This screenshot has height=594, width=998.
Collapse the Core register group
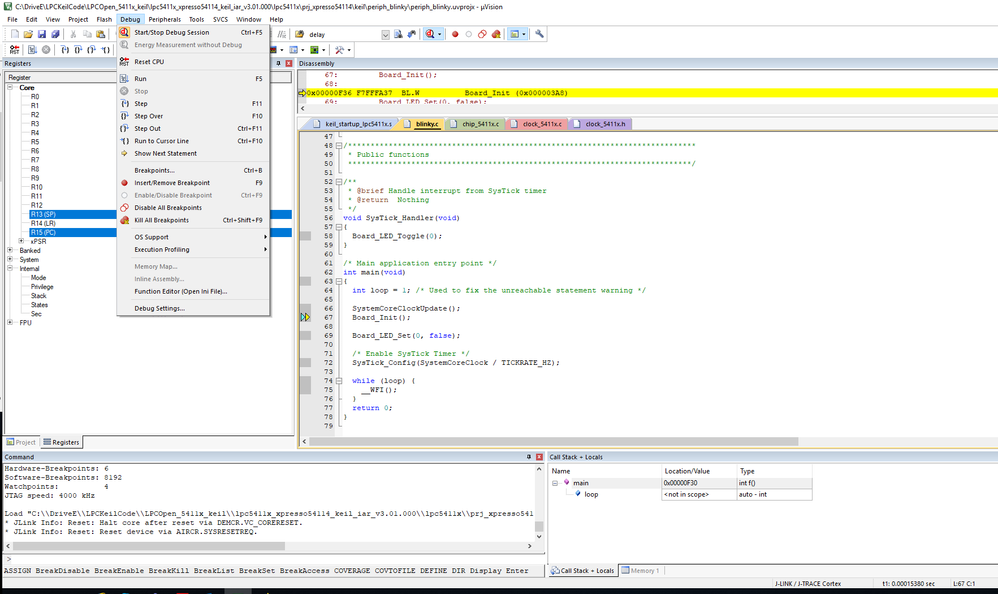pos(11,88)
